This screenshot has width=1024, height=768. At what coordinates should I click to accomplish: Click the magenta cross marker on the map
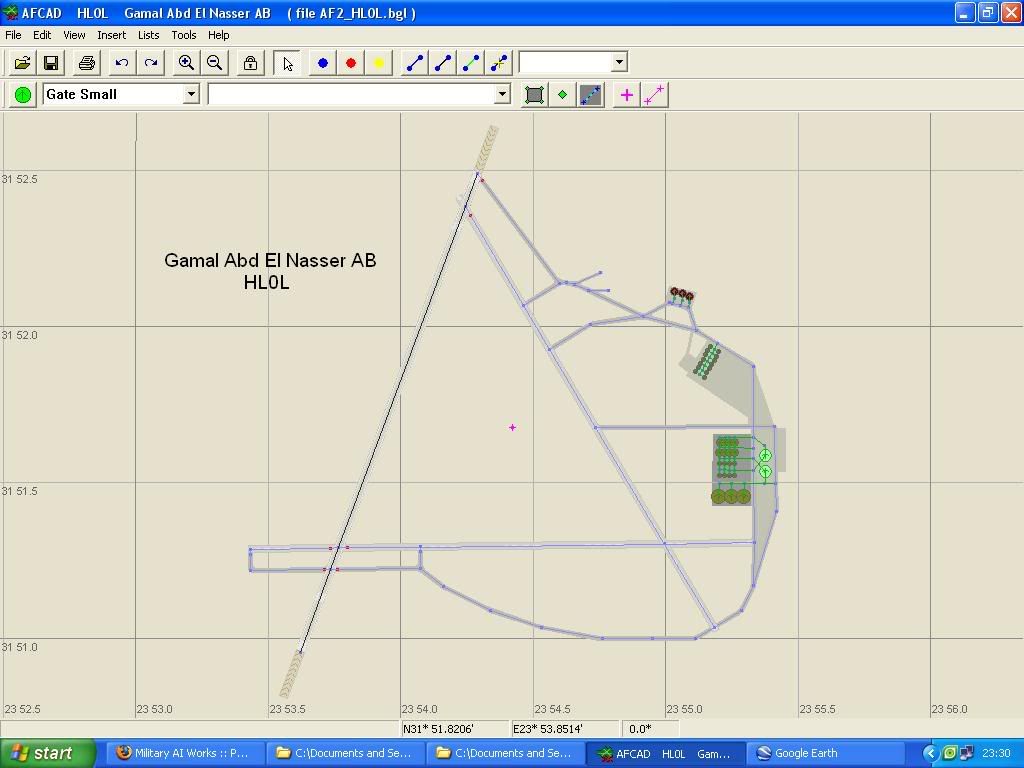(513, 427)
